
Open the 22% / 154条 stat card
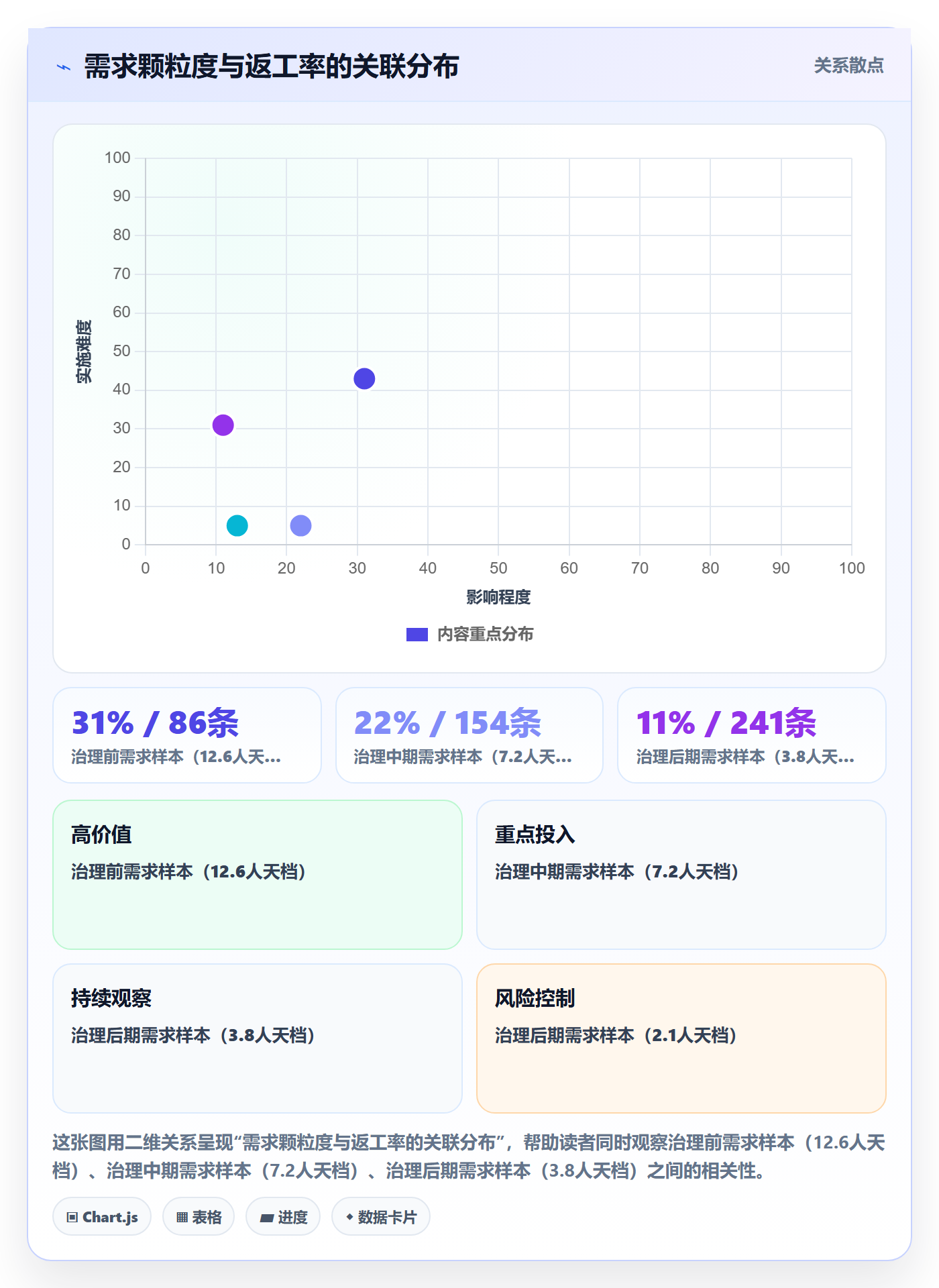[469, 735]
